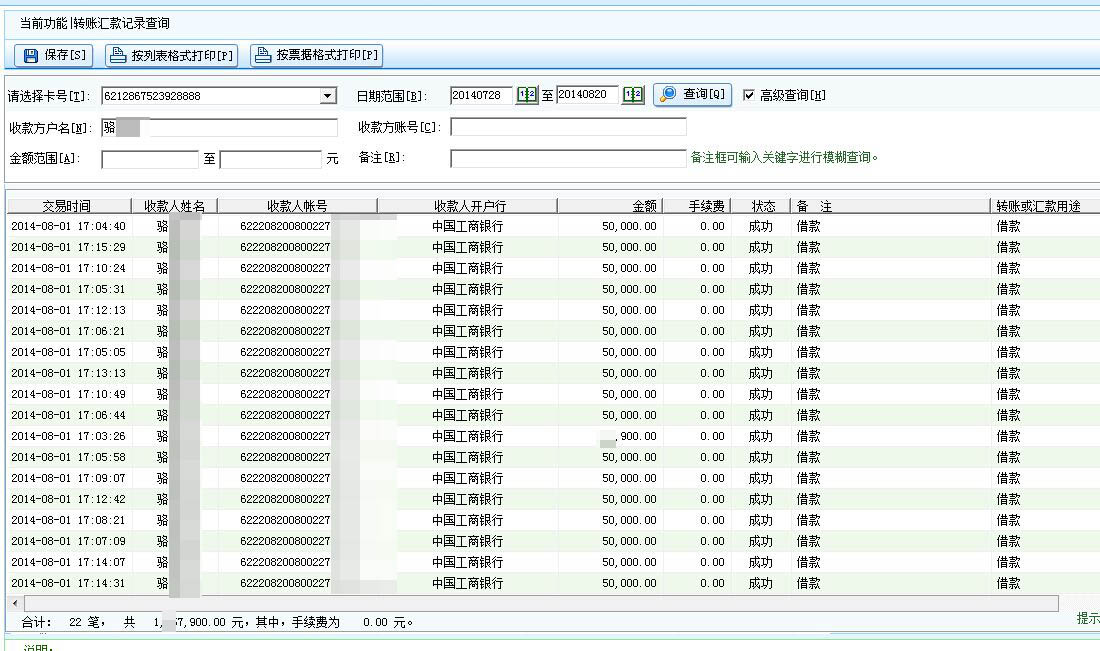Click the 备注 keyword input field

pos(568,159)
